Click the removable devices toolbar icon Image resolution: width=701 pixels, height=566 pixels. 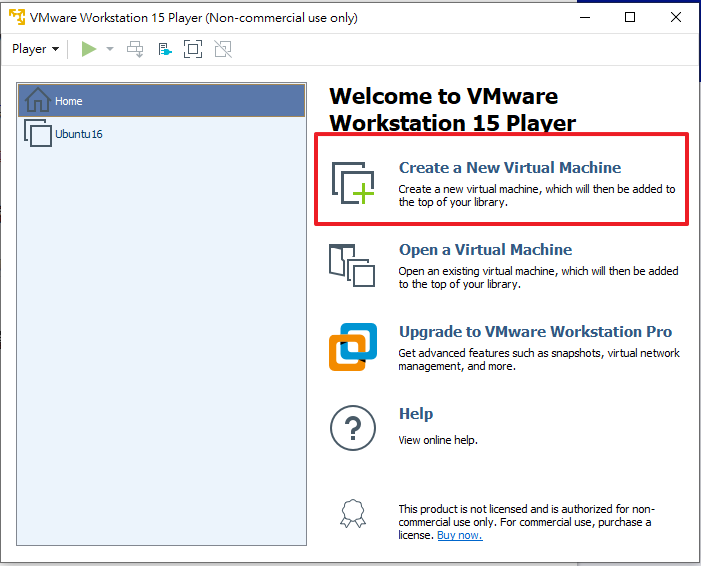tap(165, 49)
